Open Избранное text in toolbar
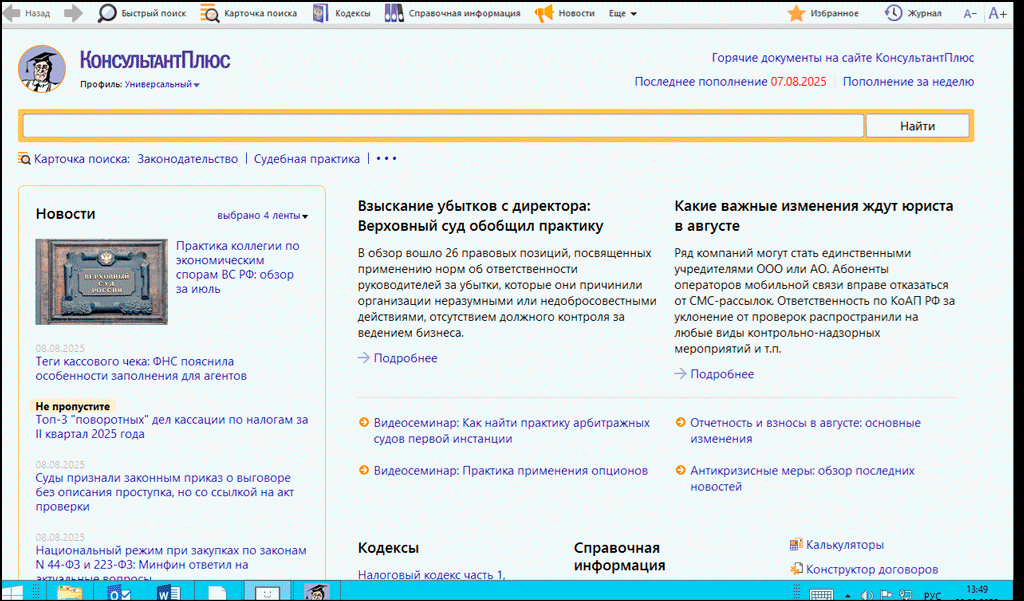 (x=835, y=13)
